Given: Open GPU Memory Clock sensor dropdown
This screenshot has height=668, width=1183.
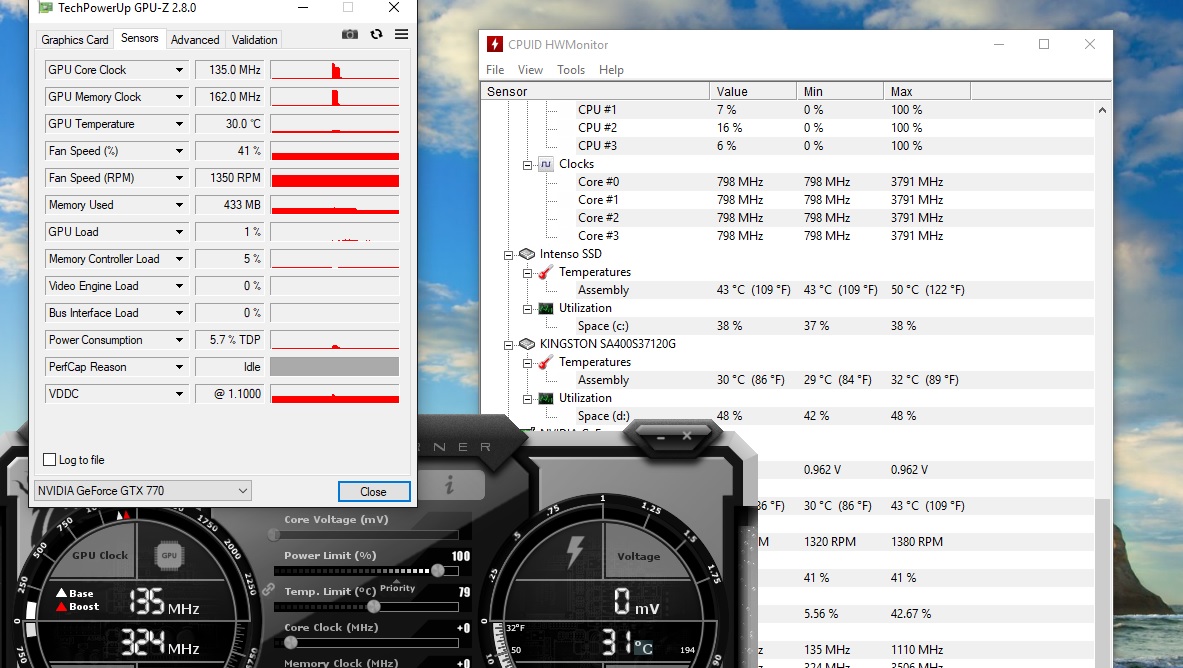Looking at the screenshot, I should click(180, 97).
